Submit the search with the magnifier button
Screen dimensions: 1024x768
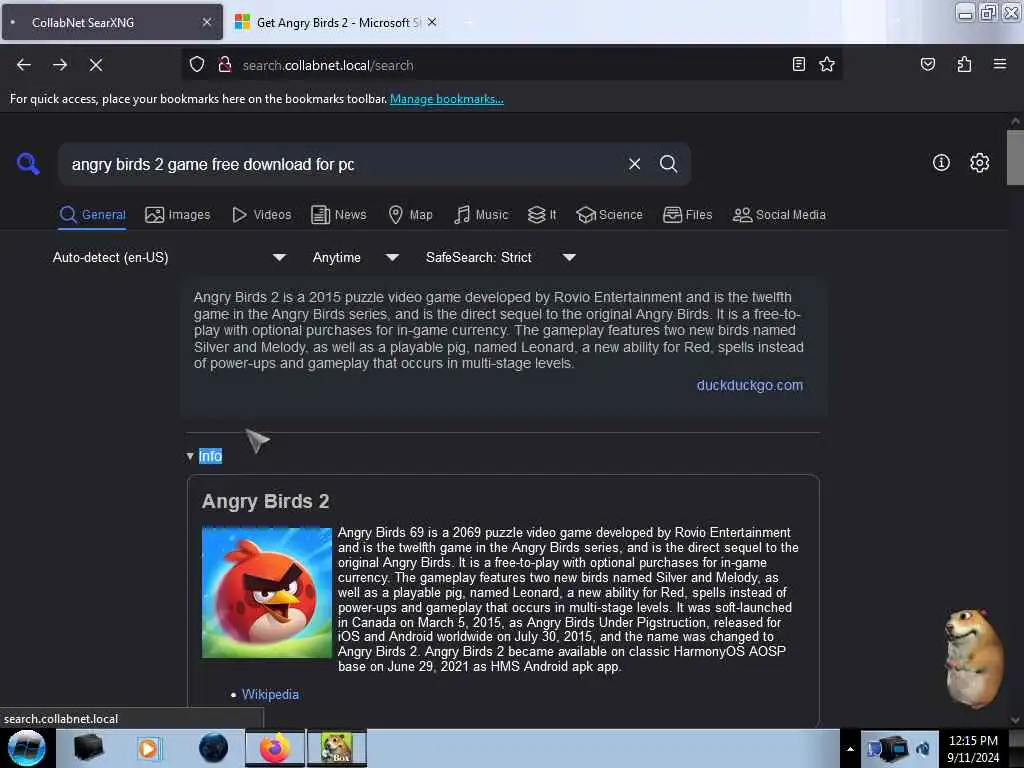[x=668, y=164]
